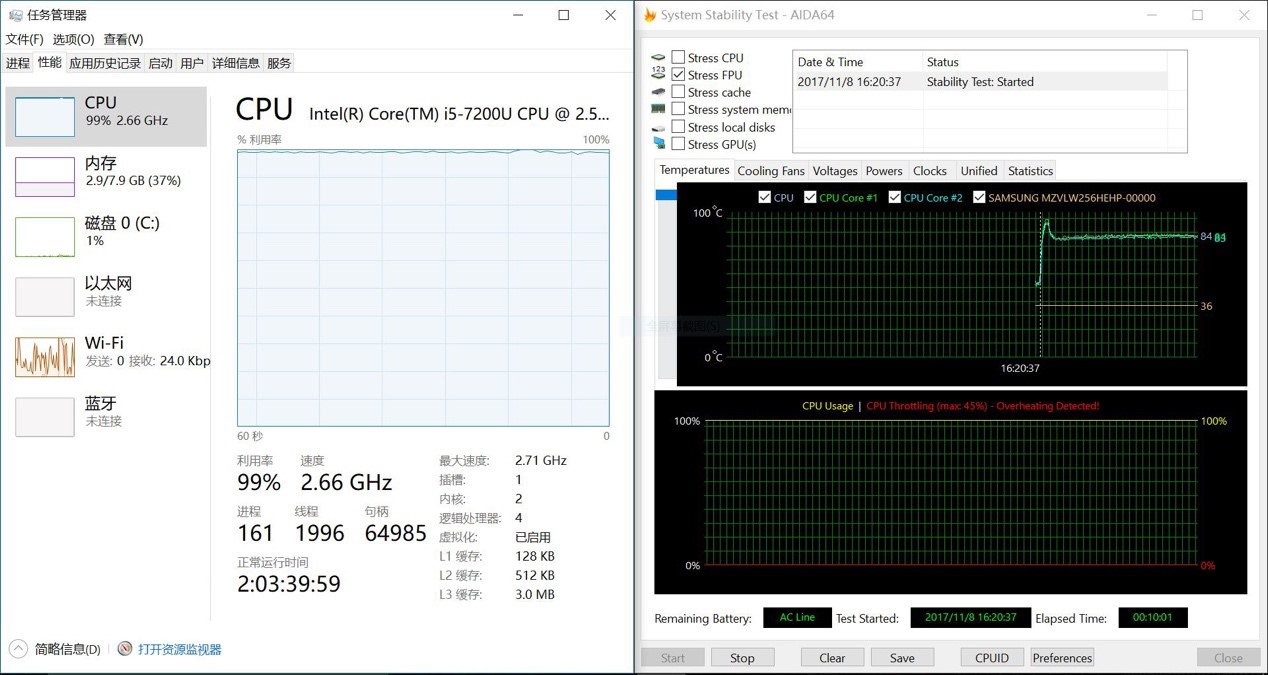Select the 磁盘 0 (C:) thumbnail

[x=45, y=237]
